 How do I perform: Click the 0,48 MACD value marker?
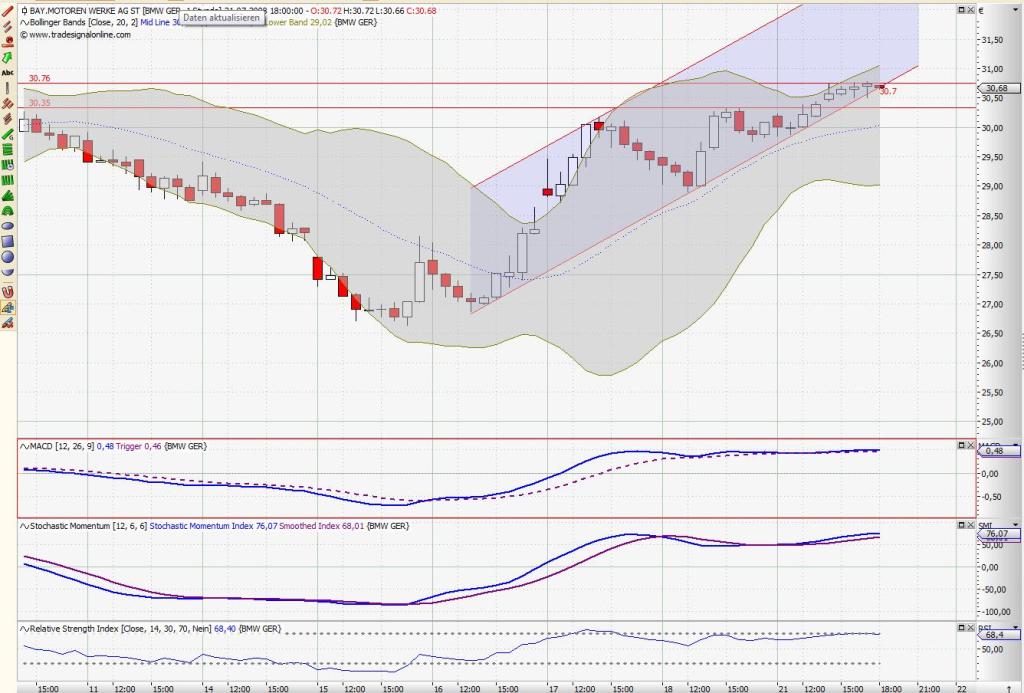997,451
